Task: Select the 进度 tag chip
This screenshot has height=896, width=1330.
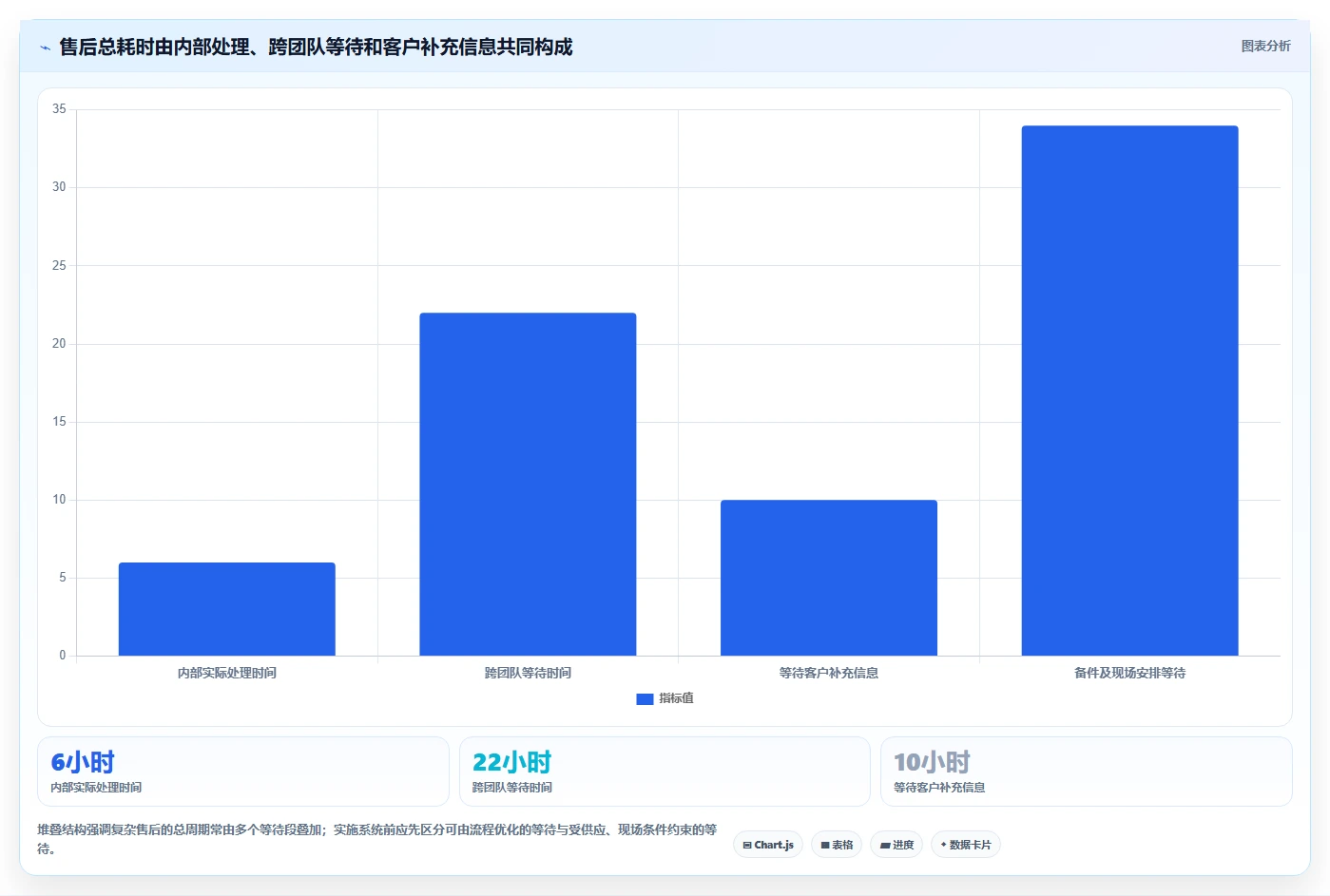Action: 896,845
